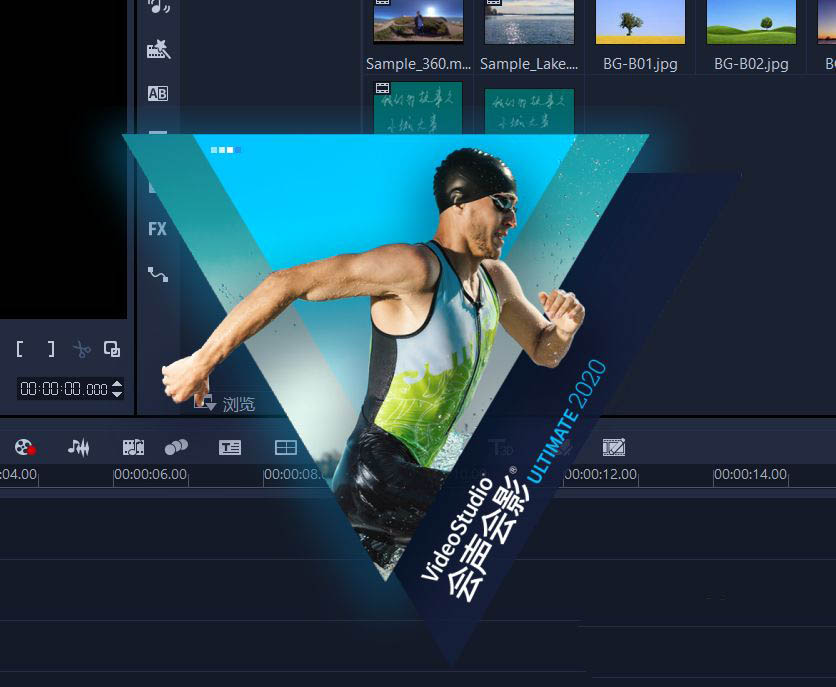The height and width of the screenshot is (687, 836).
Task: Select the BG-B02.jpg thumbnail
Action: pyautogui.click(x=751, y=21)
